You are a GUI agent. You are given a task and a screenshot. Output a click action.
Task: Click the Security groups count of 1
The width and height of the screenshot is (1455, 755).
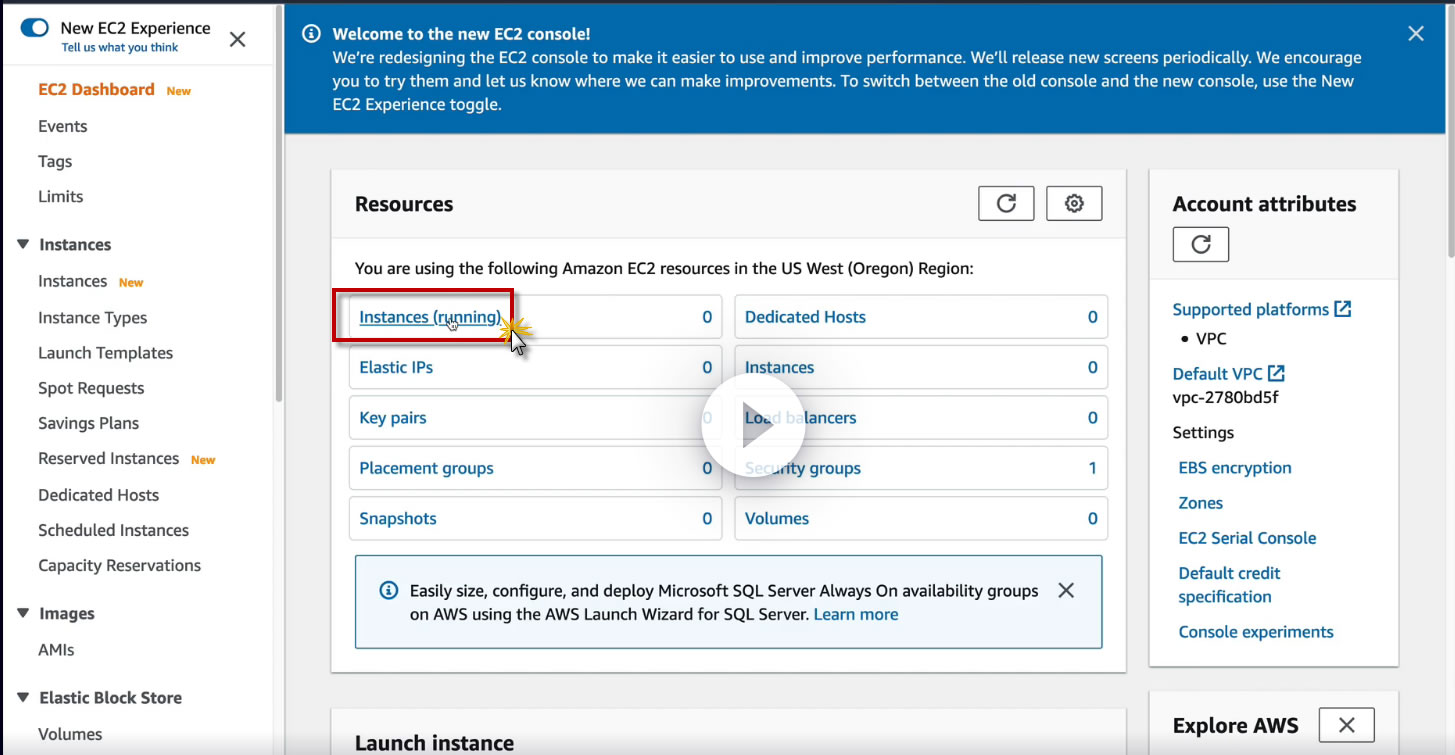click(1092, 468)
